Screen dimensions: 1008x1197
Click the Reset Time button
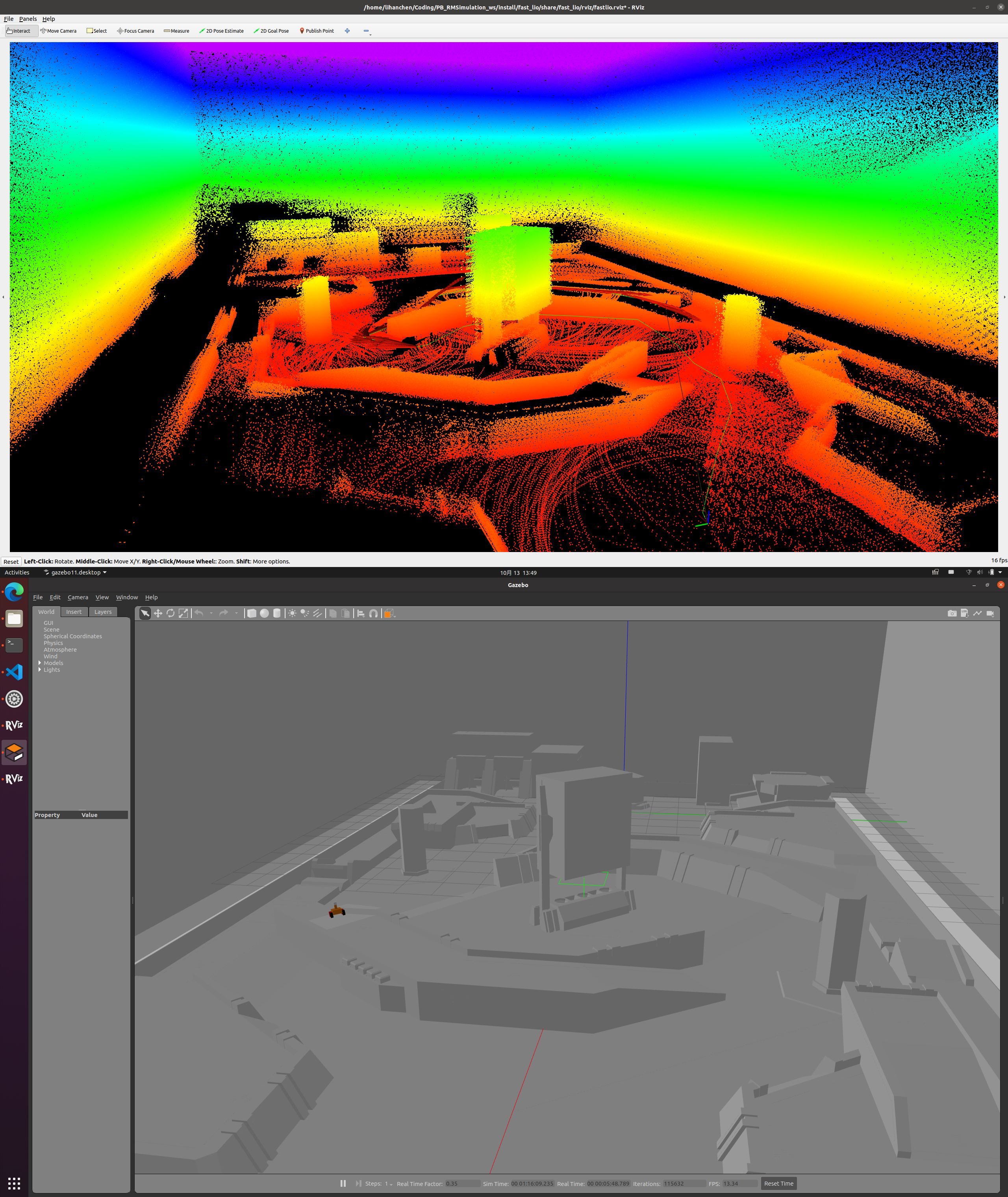778,1183
